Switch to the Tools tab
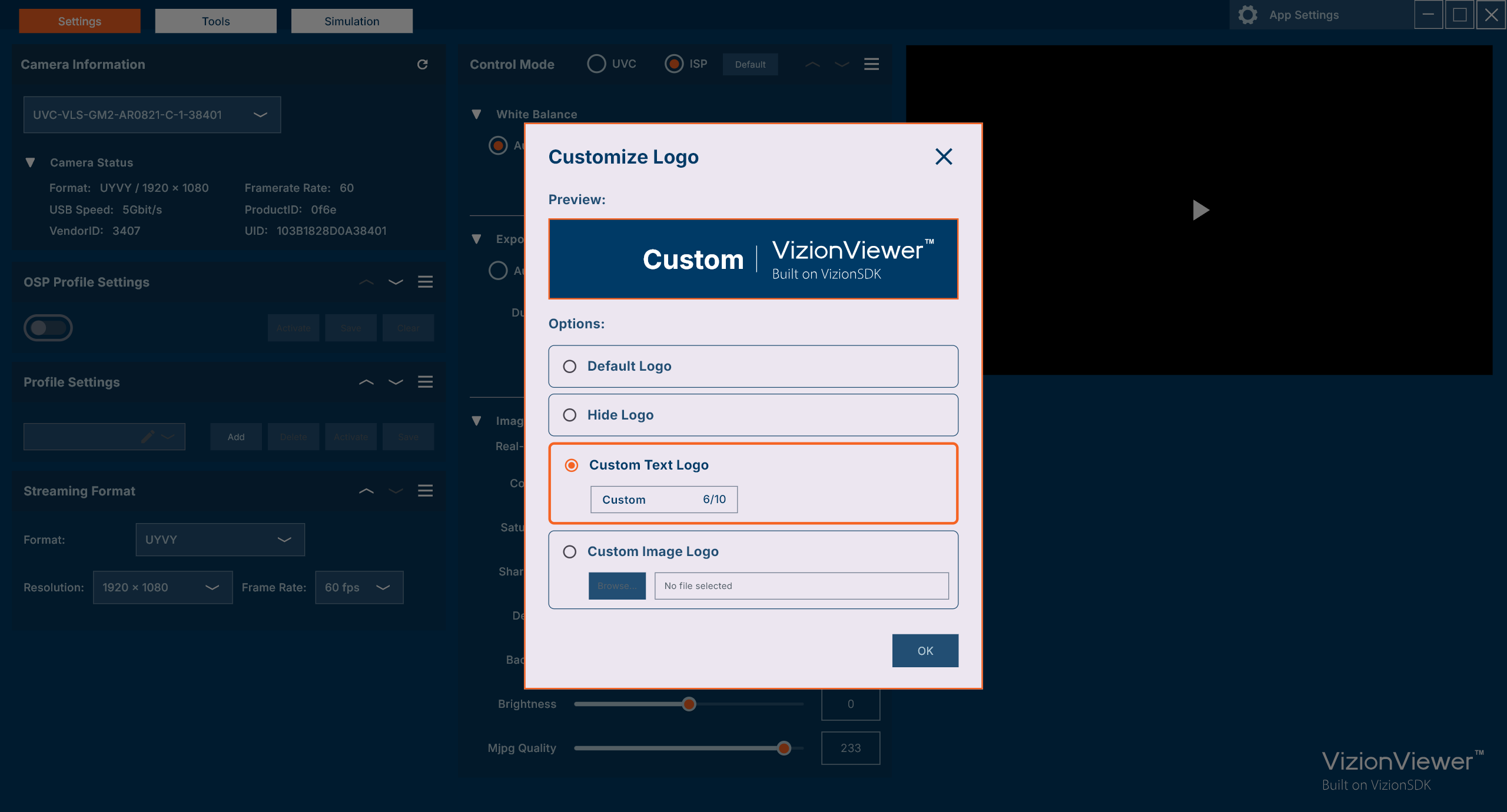The width and height of the screenshot is (1507, 812). click(x=215, y=21)
